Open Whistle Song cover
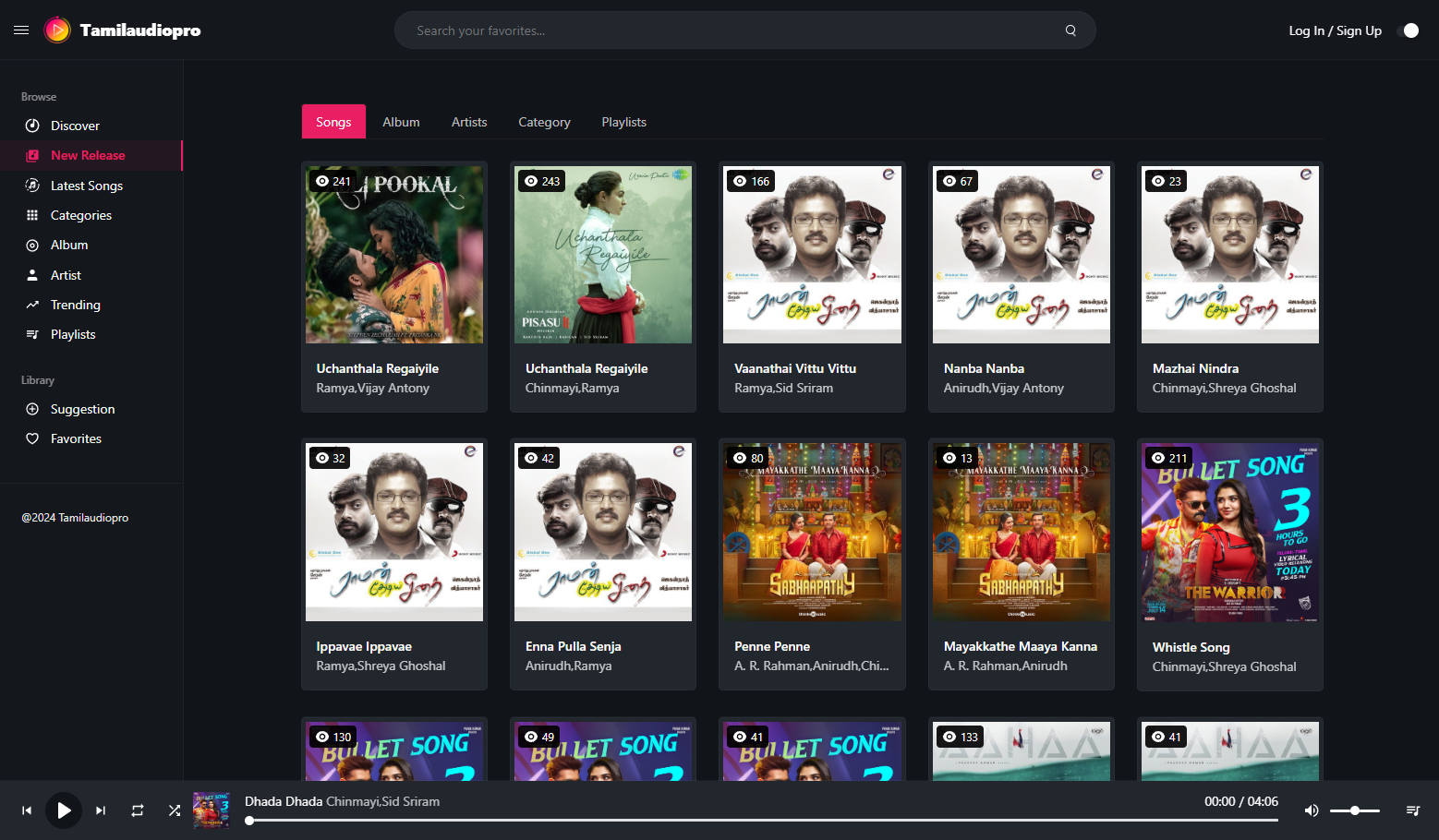 1230,533
